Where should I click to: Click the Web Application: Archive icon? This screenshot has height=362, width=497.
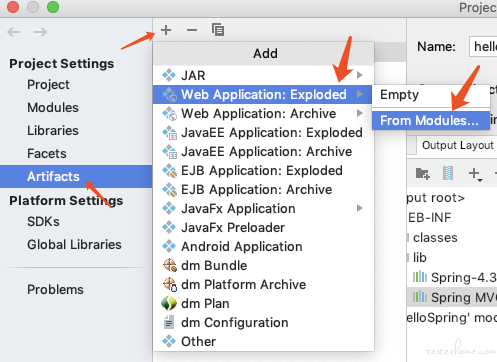(x=169, y=113)
